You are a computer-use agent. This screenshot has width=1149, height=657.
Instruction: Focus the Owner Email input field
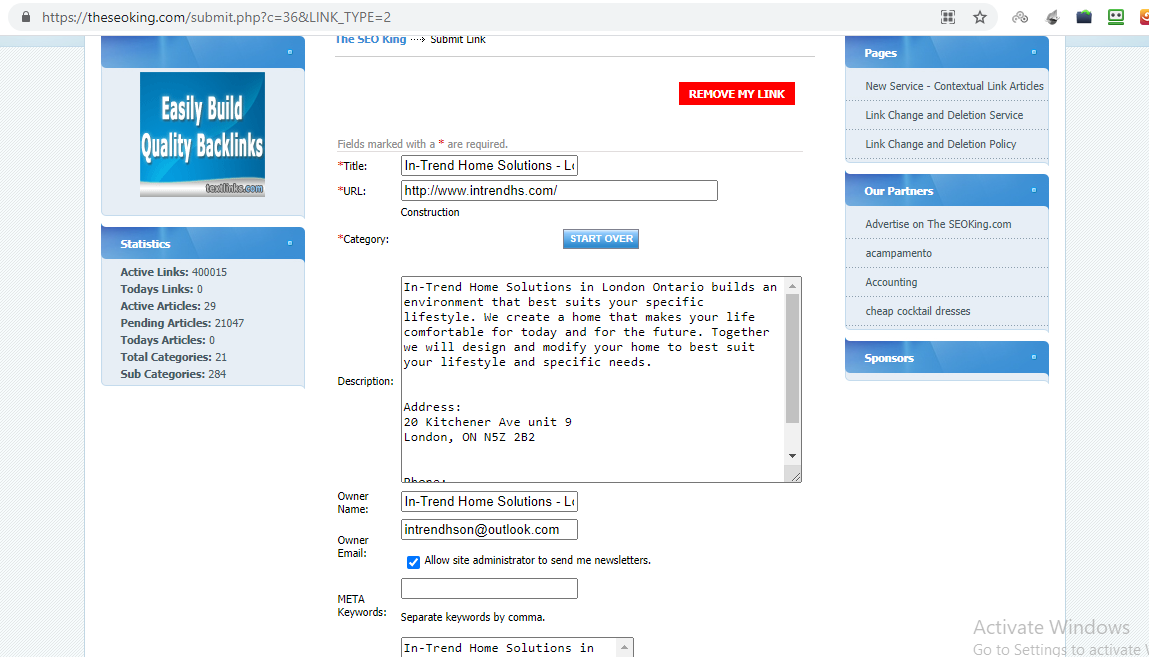point(489,530)
